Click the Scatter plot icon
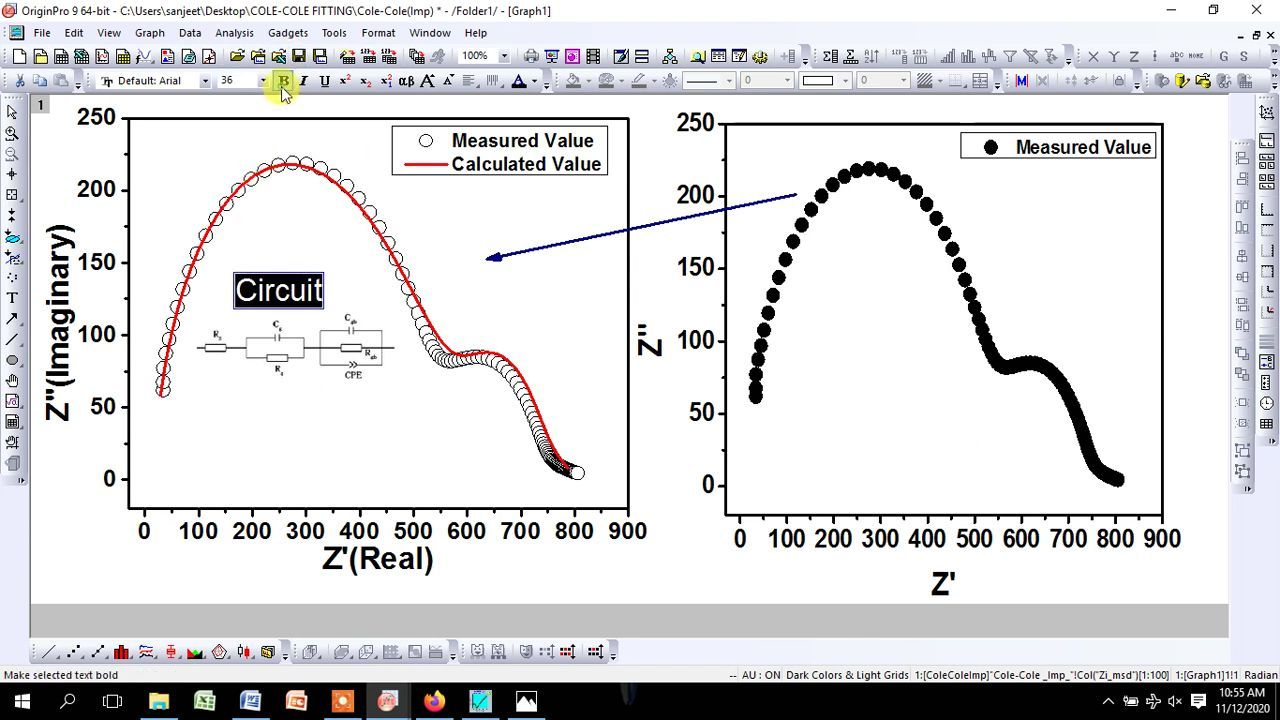Screen dimensions: 1280x720 (74, 652)
